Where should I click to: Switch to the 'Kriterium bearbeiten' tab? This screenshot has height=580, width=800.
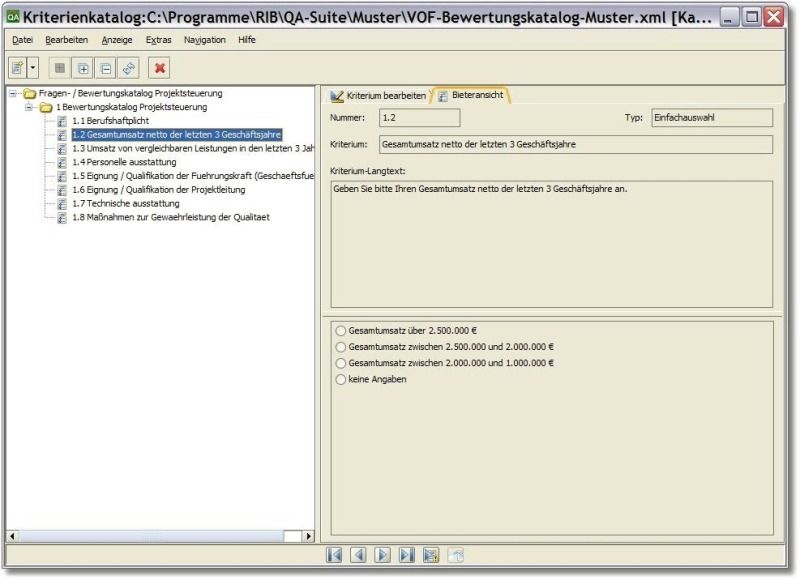378,95
